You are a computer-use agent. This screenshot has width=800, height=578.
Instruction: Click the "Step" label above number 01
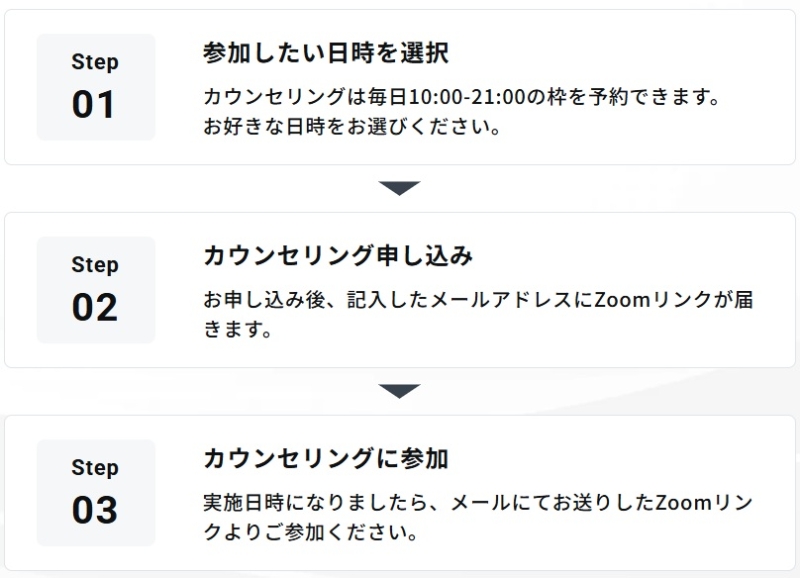coord(95,62)
